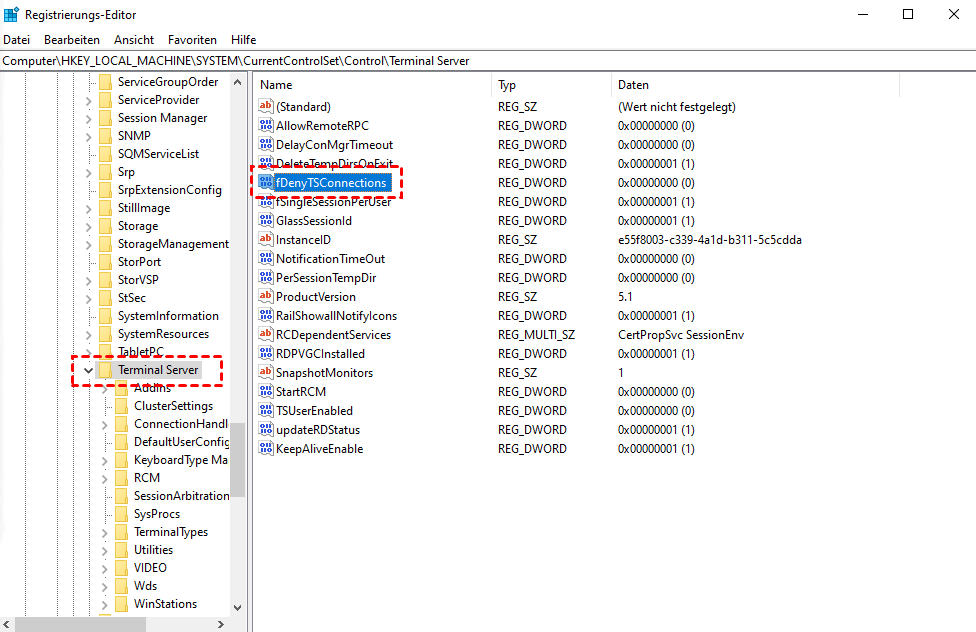Collapse the Terminal Server tree node
This screenshot has height=632, width=976.
point(89,370)
